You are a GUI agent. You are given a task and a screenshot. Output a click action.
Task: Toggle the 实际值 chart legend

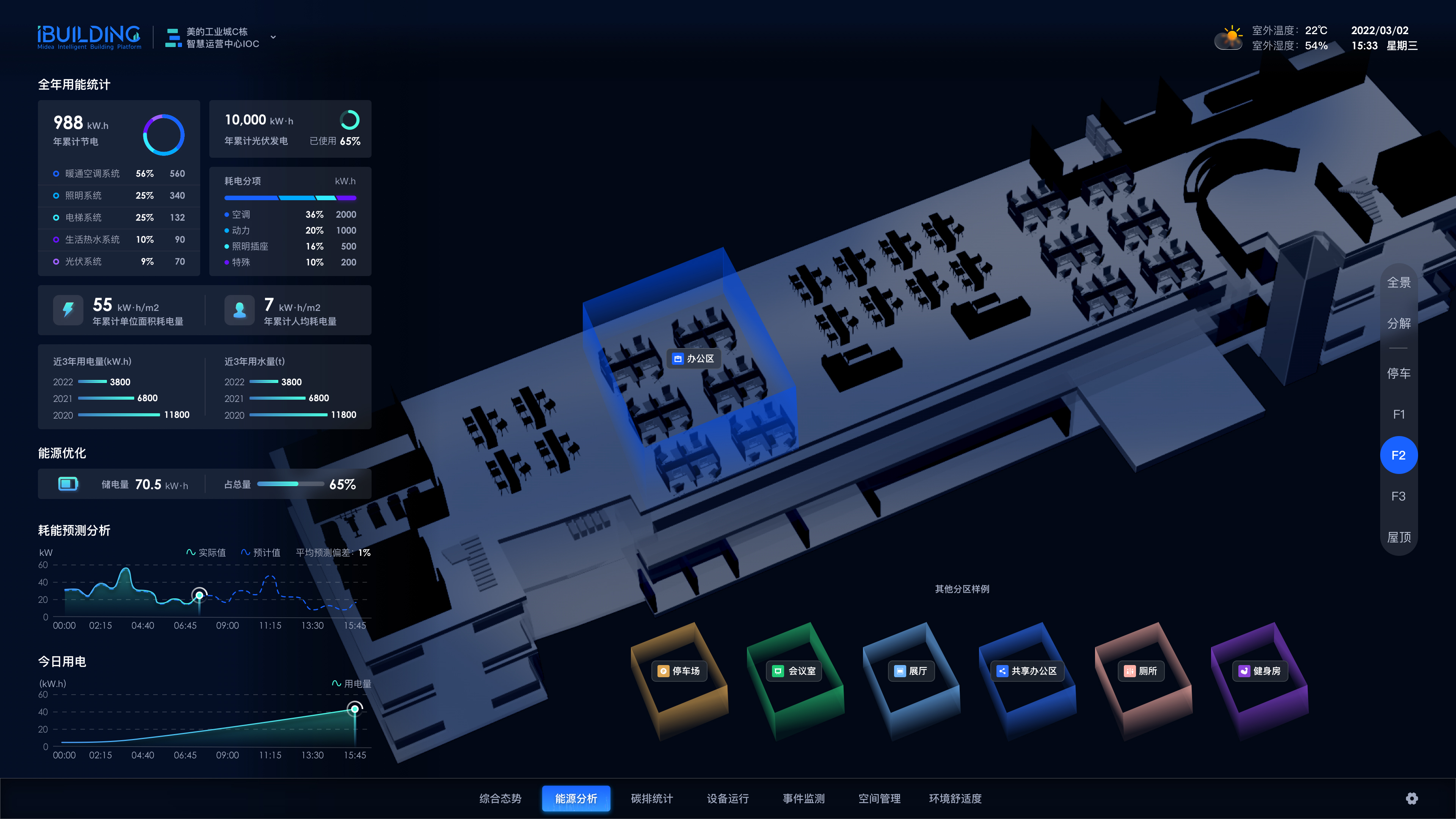tap(206, 552)
